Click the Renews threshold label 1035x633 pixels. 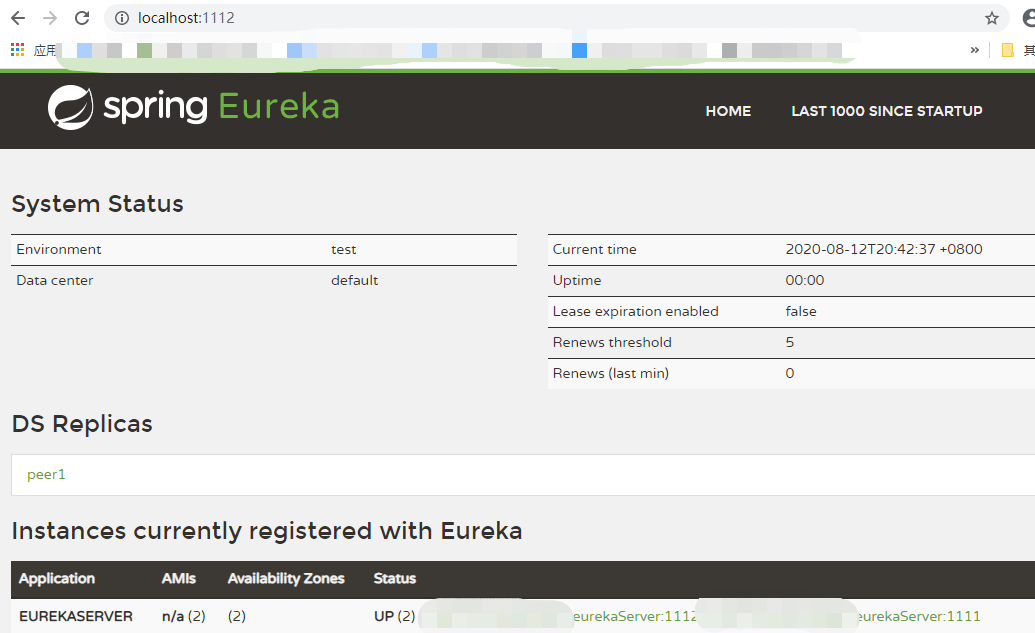click(612, 343)
